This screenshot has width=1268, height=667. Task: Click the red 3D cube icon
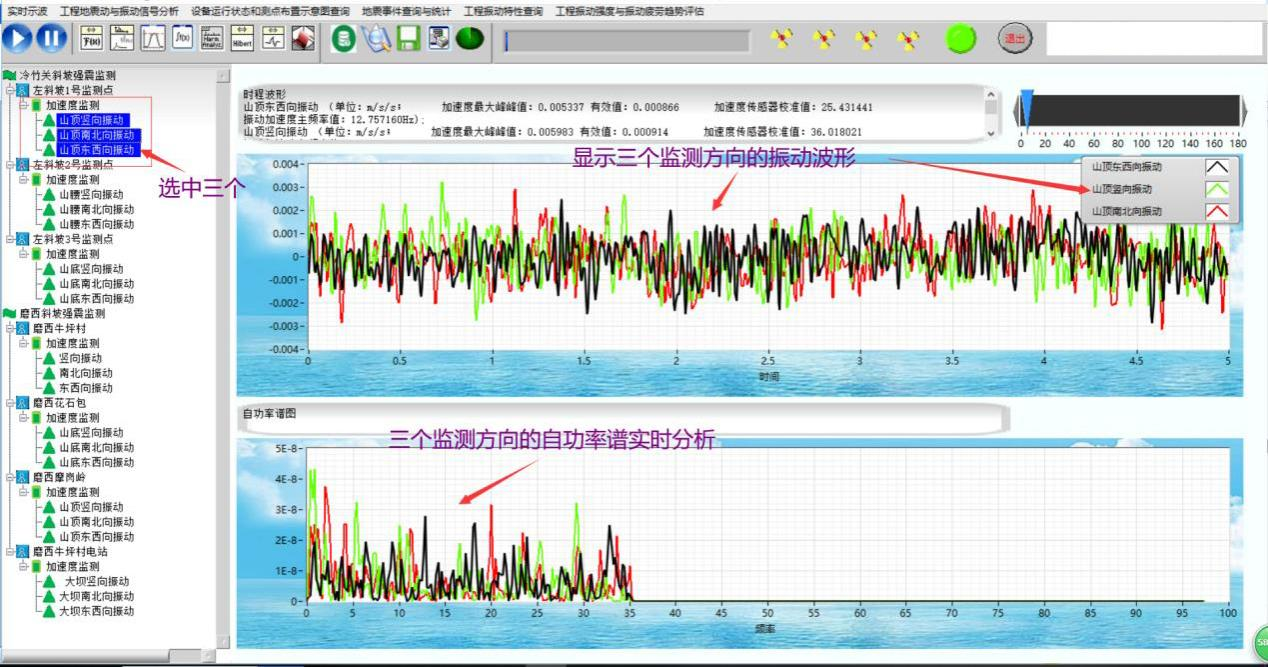(303, 39)
